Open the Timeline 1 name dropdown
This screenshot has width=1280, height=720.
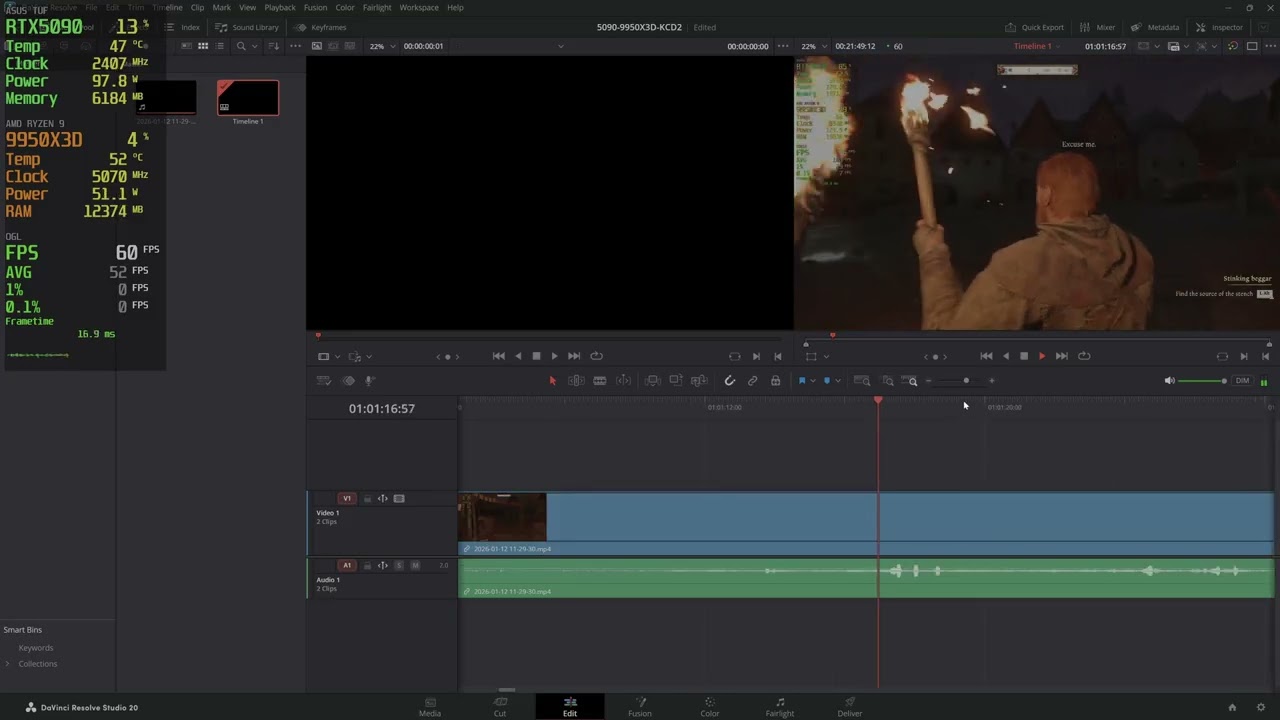tap(1037, 46)
